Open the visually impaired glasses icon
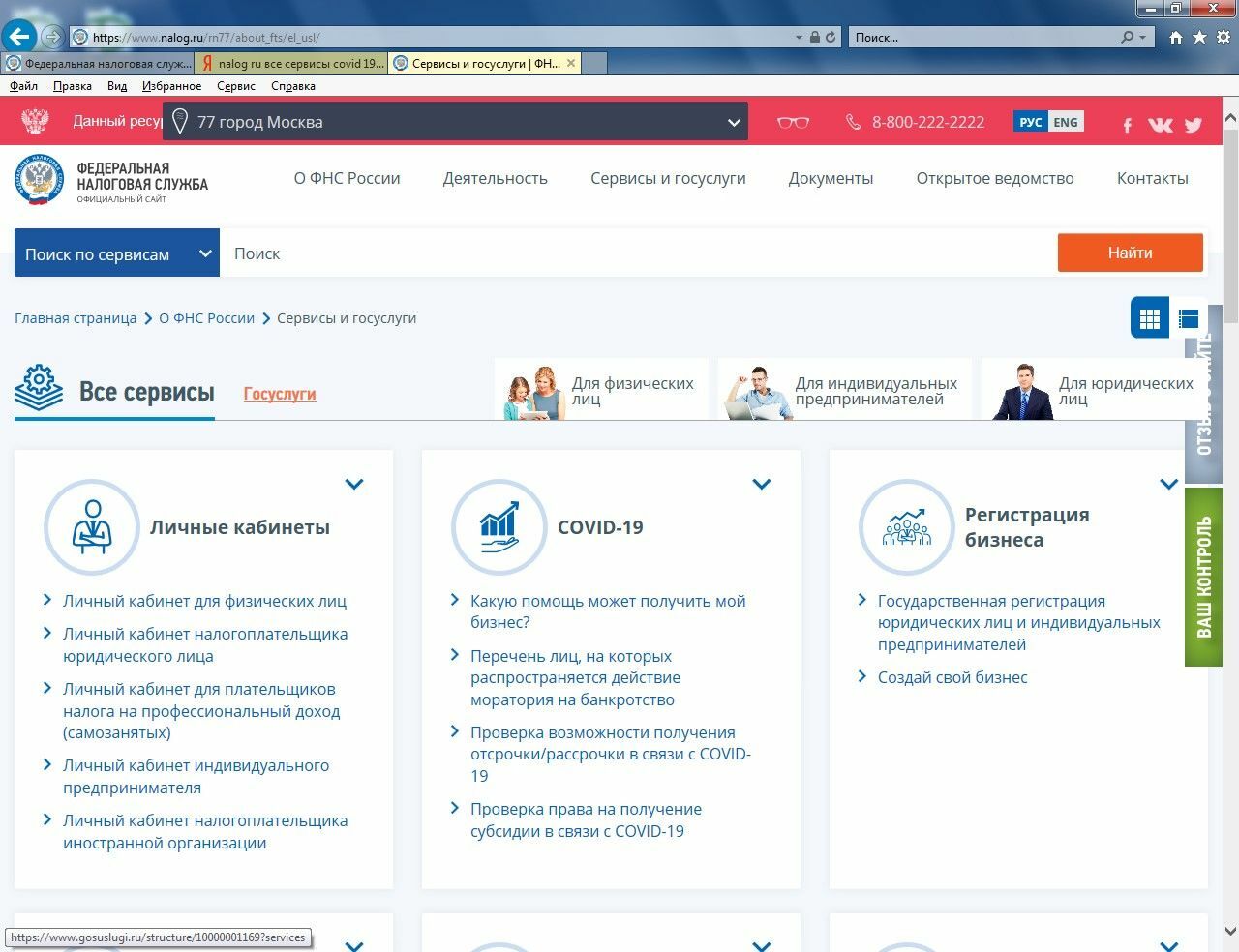Screen dimensions: 1239x952 pyautogui.click(x=793, y=122)
